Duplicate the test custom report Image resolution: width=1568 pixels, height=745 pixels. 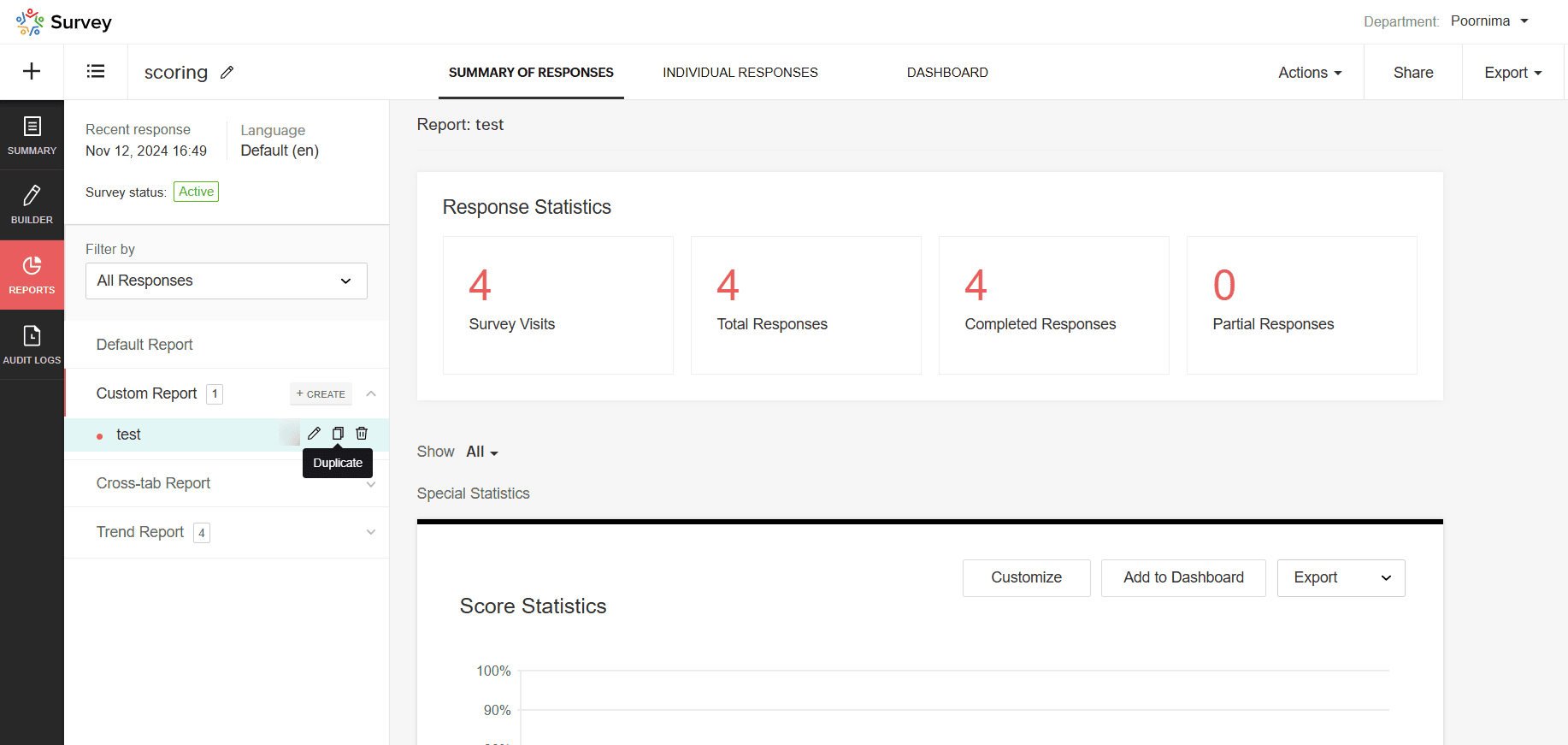pyautogui.click(x=338, y=434)
